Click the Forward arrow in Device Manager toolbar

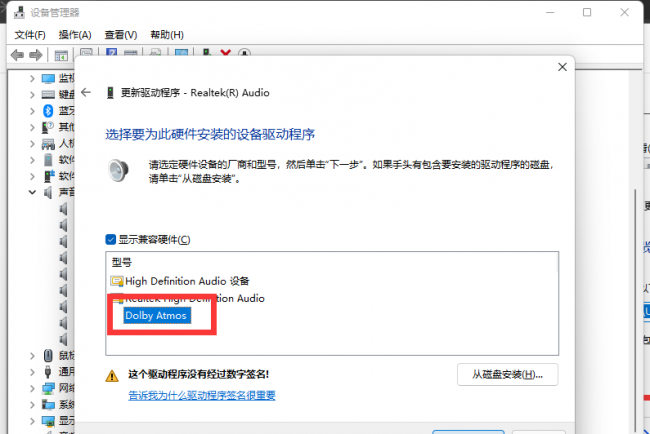click(x=36, y=55)
